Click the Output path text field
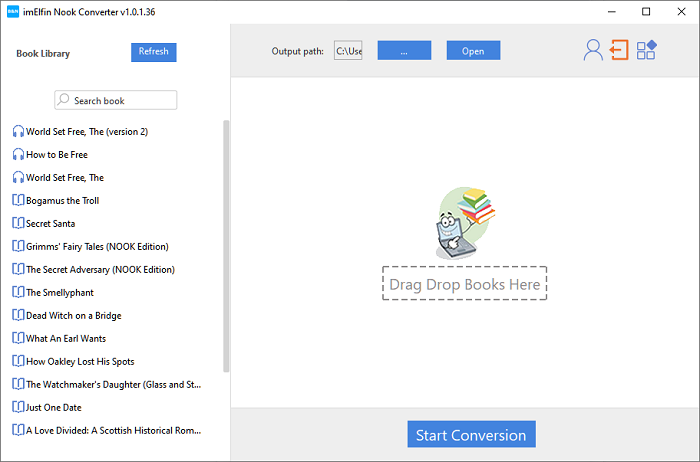 348,50
